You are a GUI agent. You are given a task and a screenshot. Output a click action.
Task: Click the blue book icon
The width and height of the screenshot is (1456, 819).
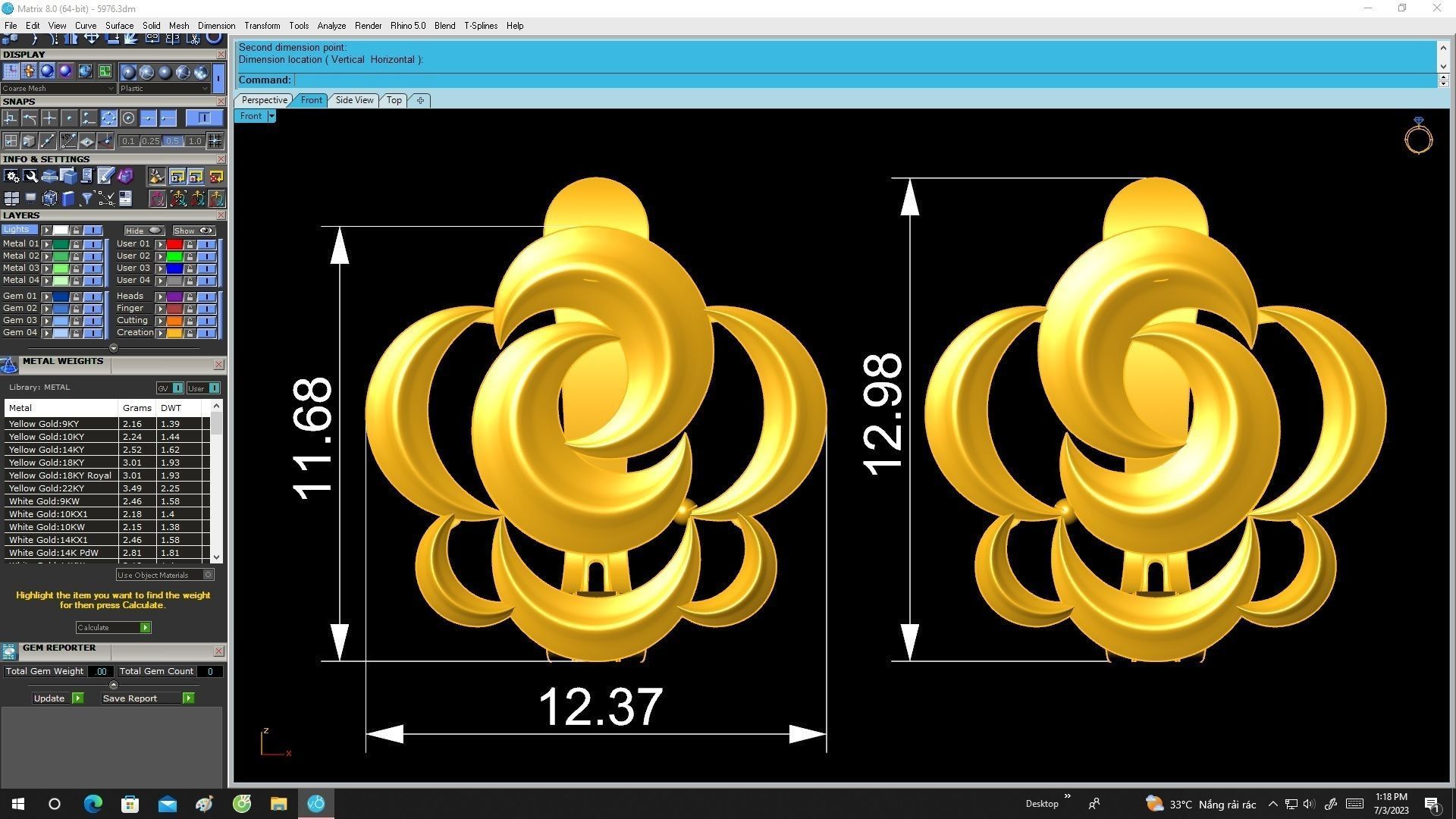(68, 199)
